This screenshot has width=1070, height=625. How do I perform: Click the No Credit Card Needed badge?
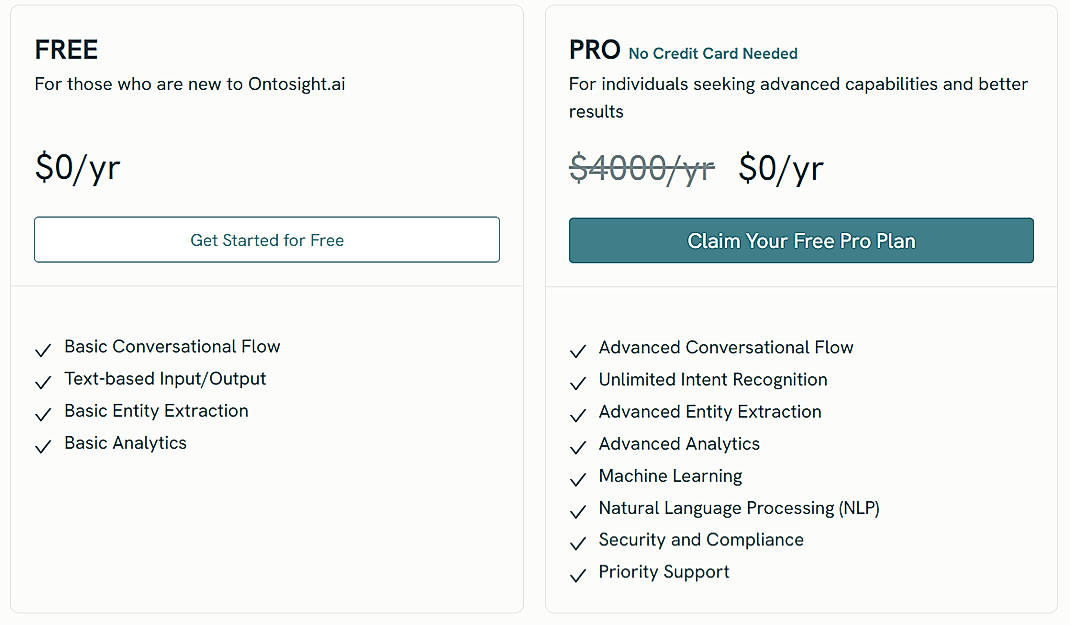pyautogui.click(x=712, y=53)
